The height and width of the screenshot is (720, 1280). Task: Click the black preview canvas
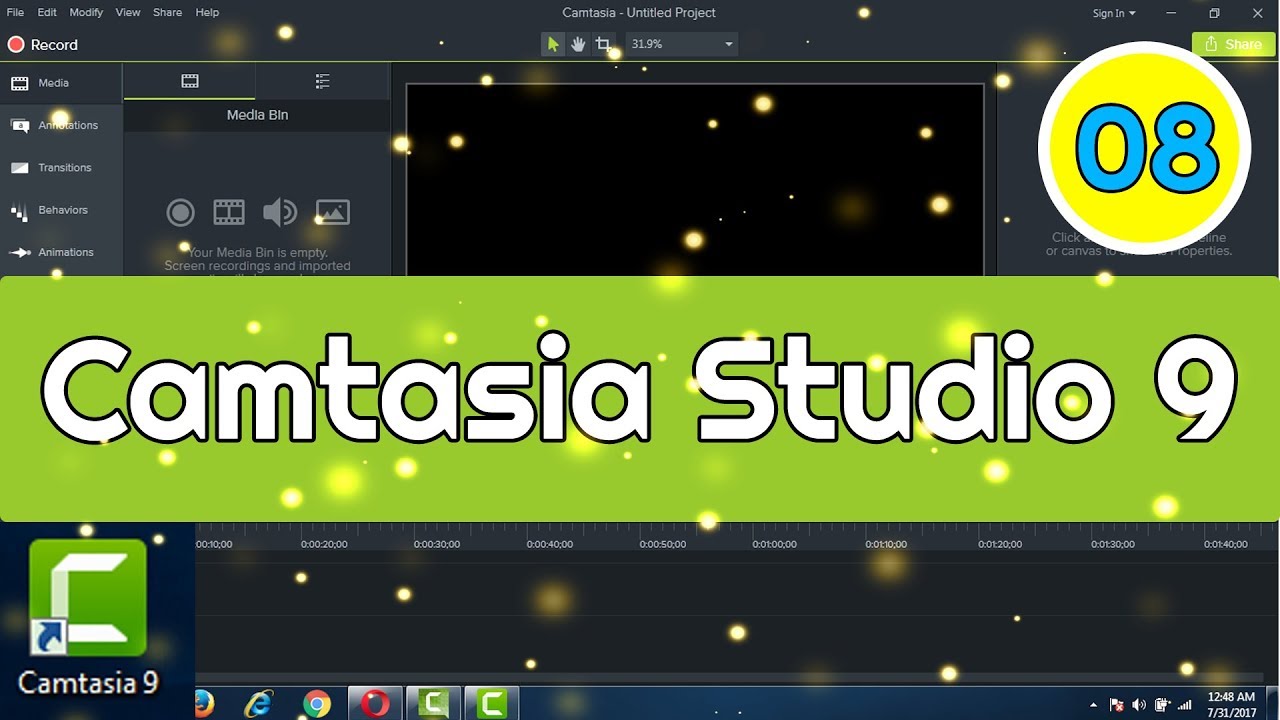695,180
